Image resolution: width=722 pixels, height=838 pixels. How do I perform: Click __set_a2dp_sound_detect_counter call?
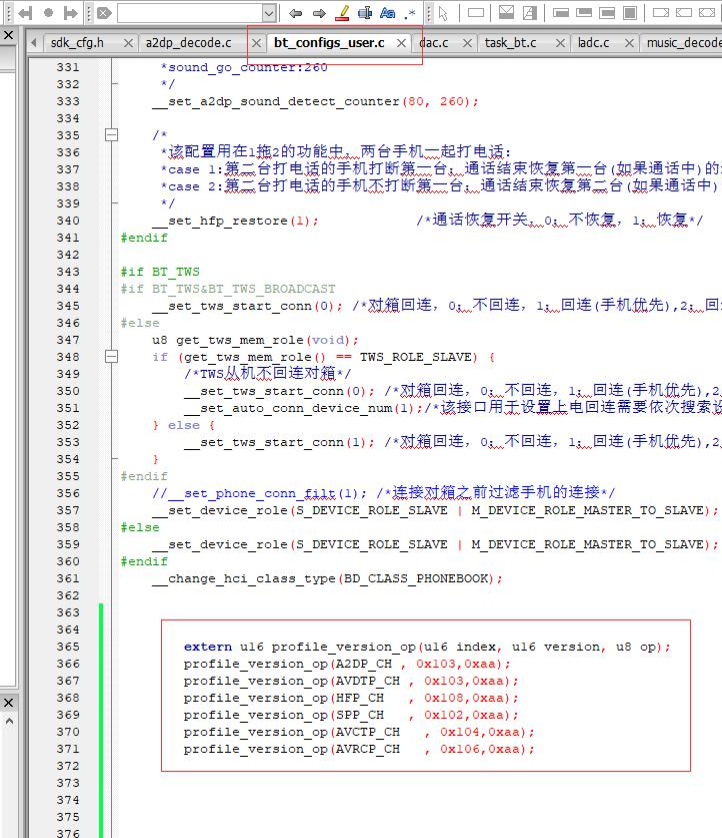coord(315,102)
